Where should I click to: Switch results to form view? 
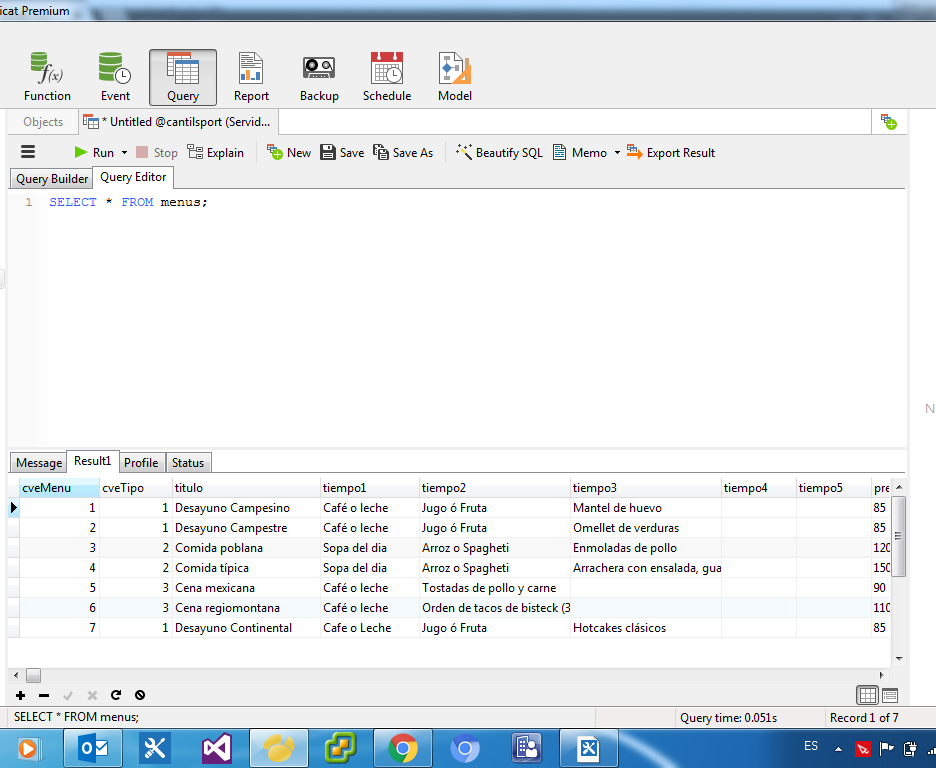tap(889, 695)
